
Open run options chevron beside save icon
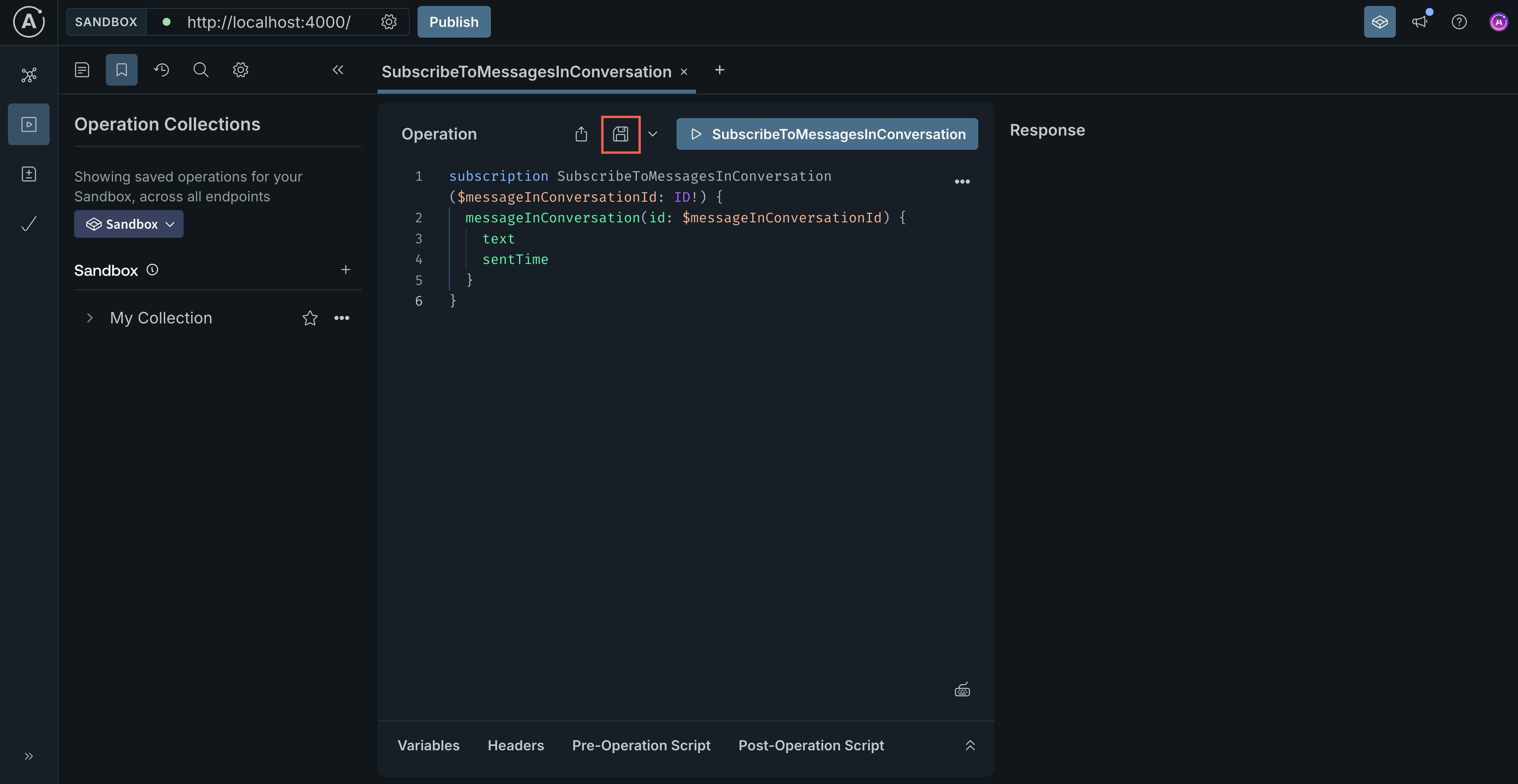point(652,134)
